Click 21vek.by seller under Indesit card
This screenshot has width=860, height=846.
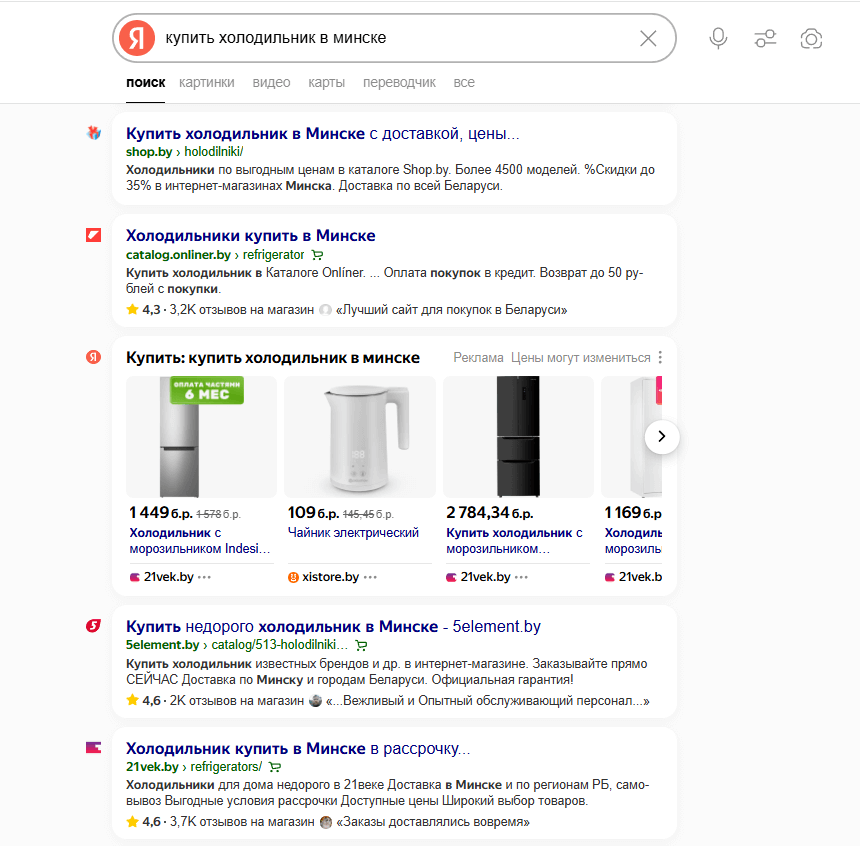pyautogui.click(x=168, y=577)
